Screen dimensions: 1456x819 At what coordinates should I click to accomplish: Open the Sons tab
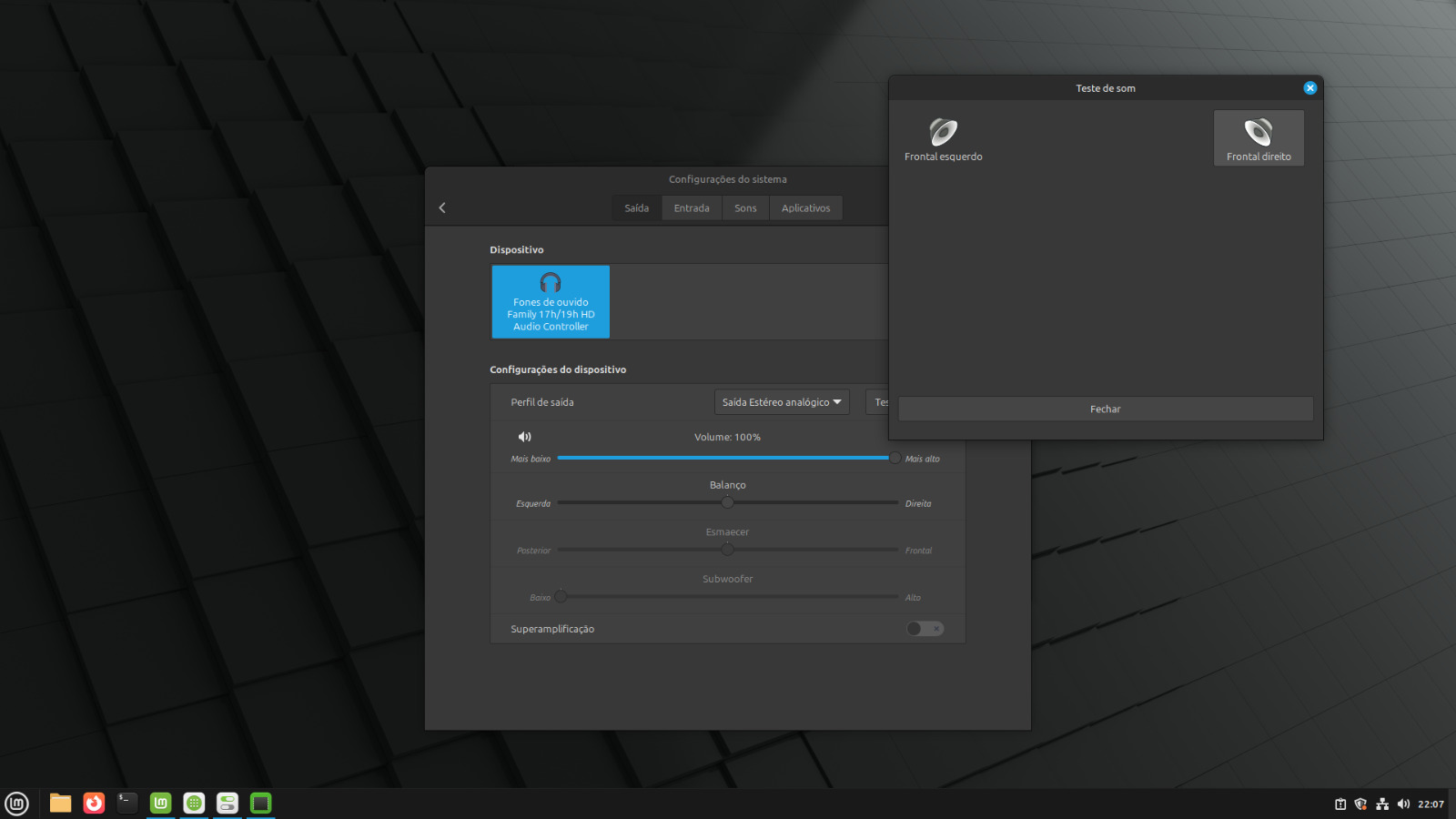click(x=745, y=208)
